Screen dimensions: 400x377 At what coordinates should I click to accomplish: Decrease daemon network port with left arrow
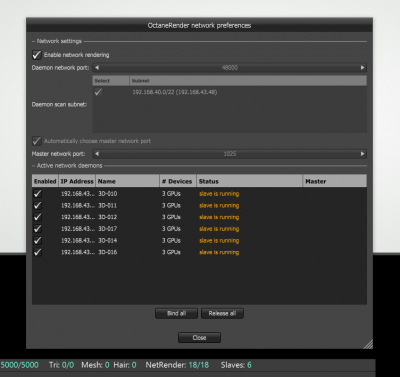click(97, 68)
